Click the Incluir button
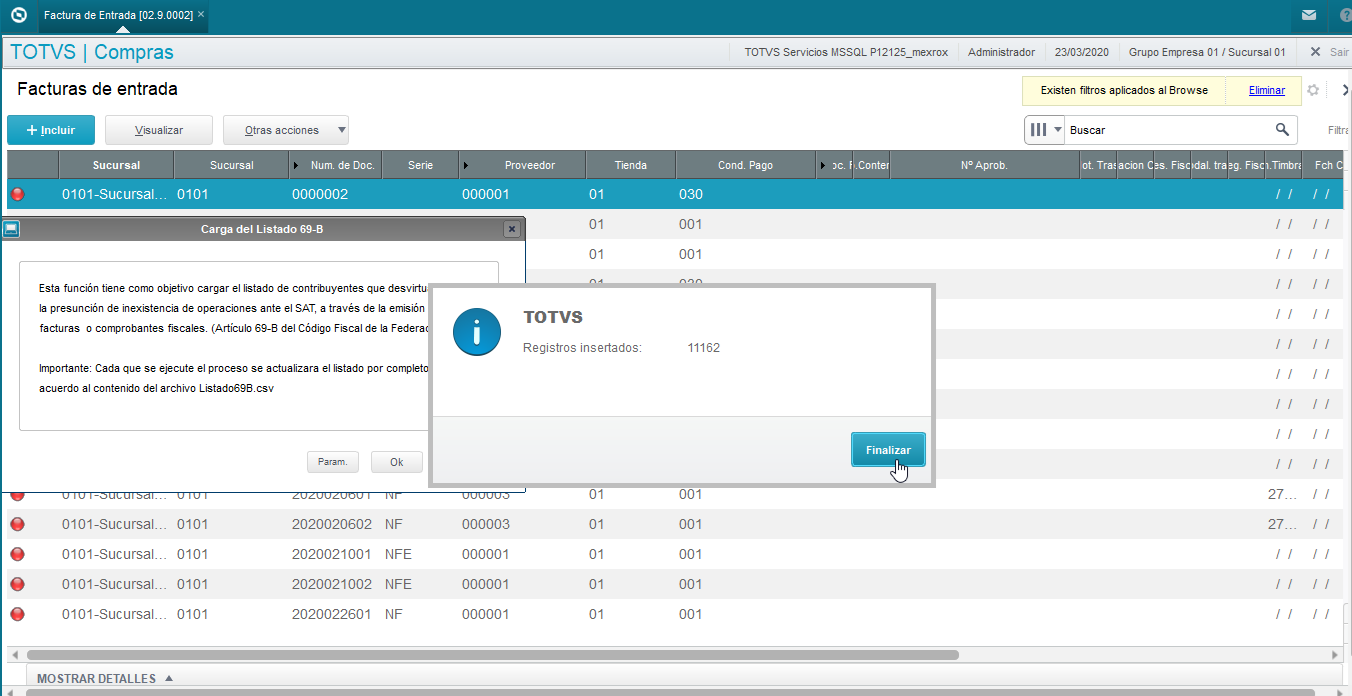This screenshot has width=1352, height=696. 51,130
